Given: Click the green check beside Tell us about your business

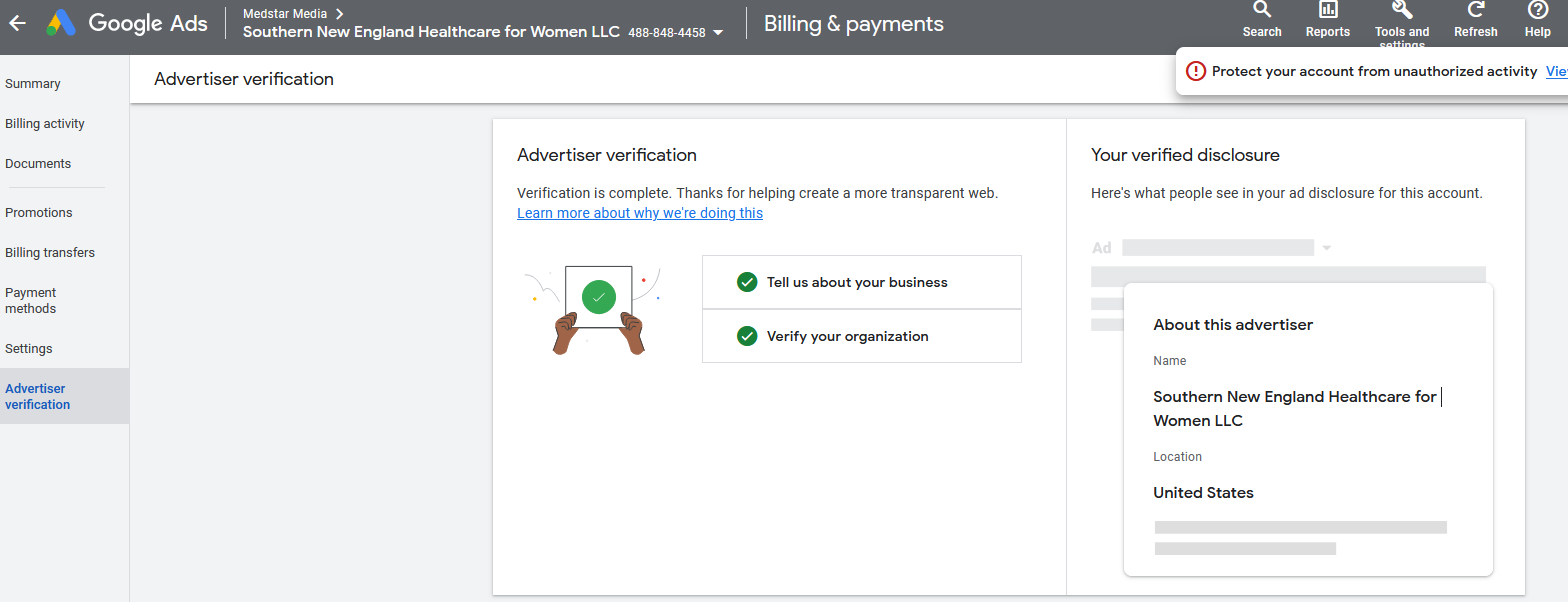Looking at the screenshot, I should point(746,282).
